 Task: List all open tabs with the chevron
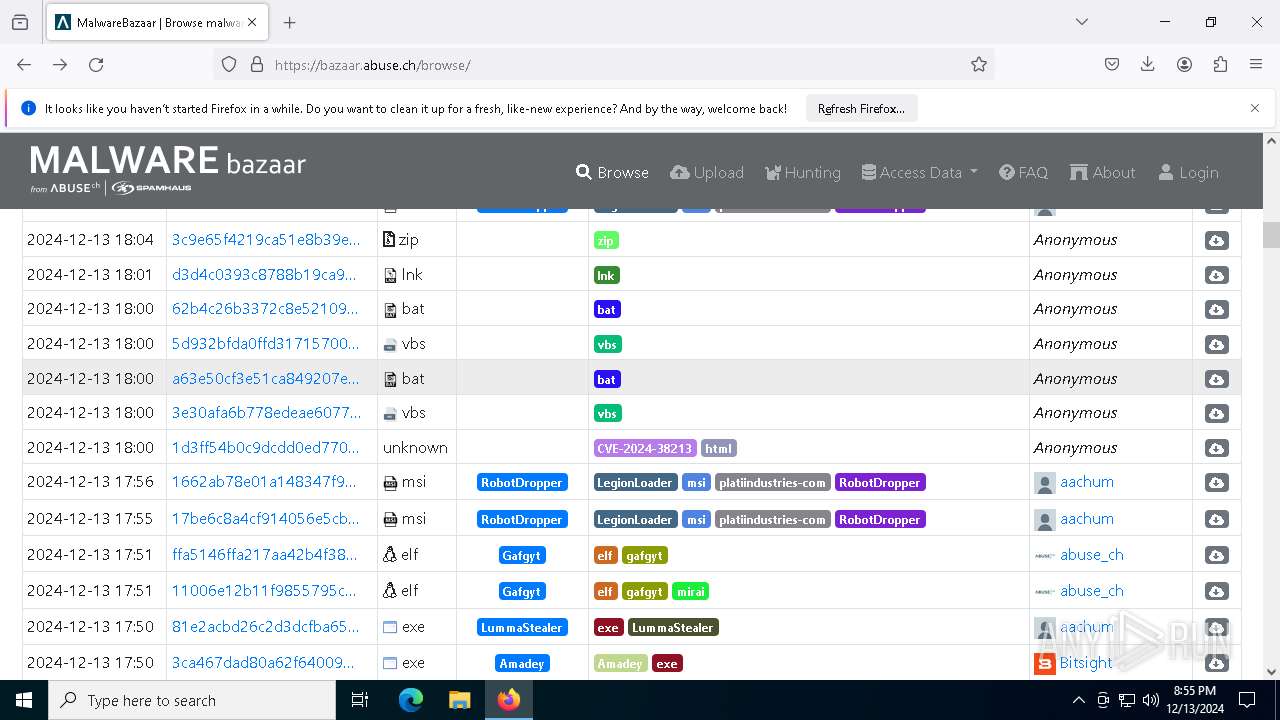[x=1081, y=22]
